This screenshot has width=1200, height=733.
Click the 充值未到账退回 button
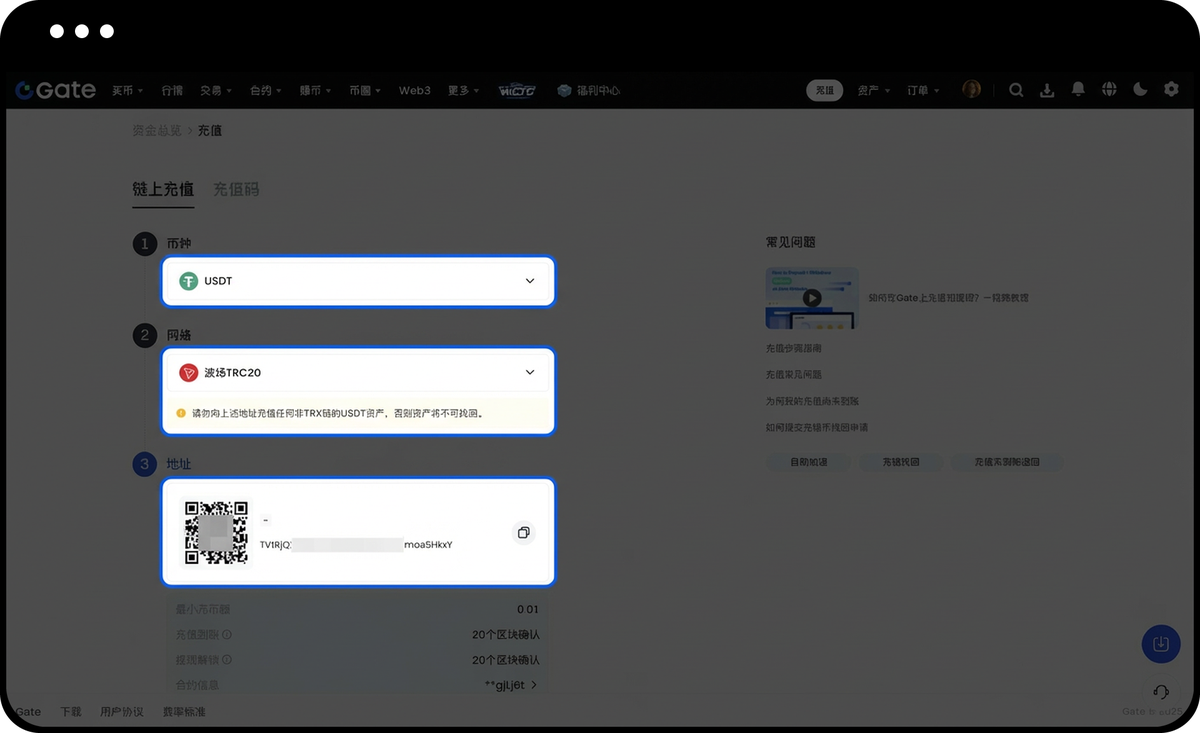1006,463
